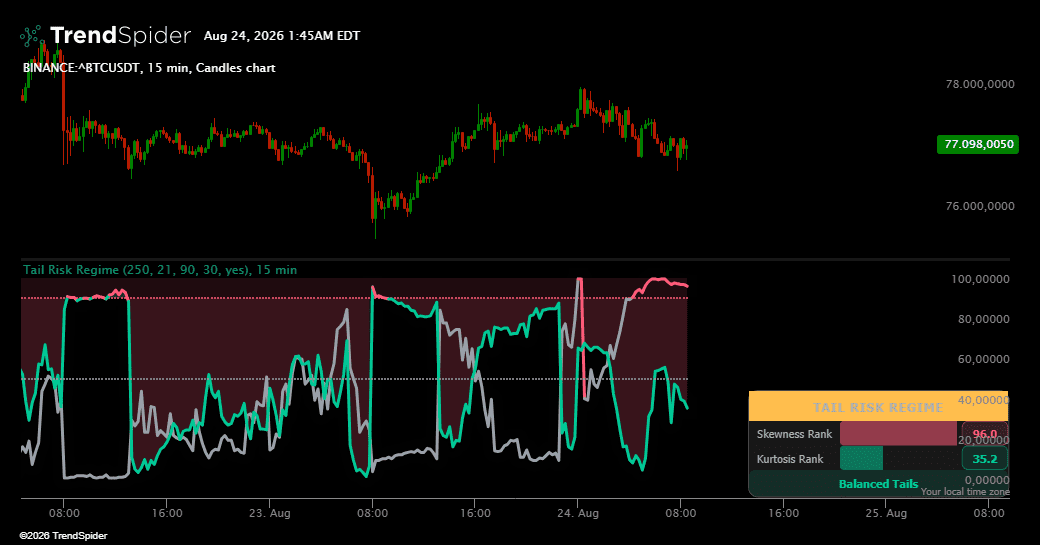1040x545 pixels.
Task: Click the current price tag 77.098,0050
Action: click(x=978, y=144)
